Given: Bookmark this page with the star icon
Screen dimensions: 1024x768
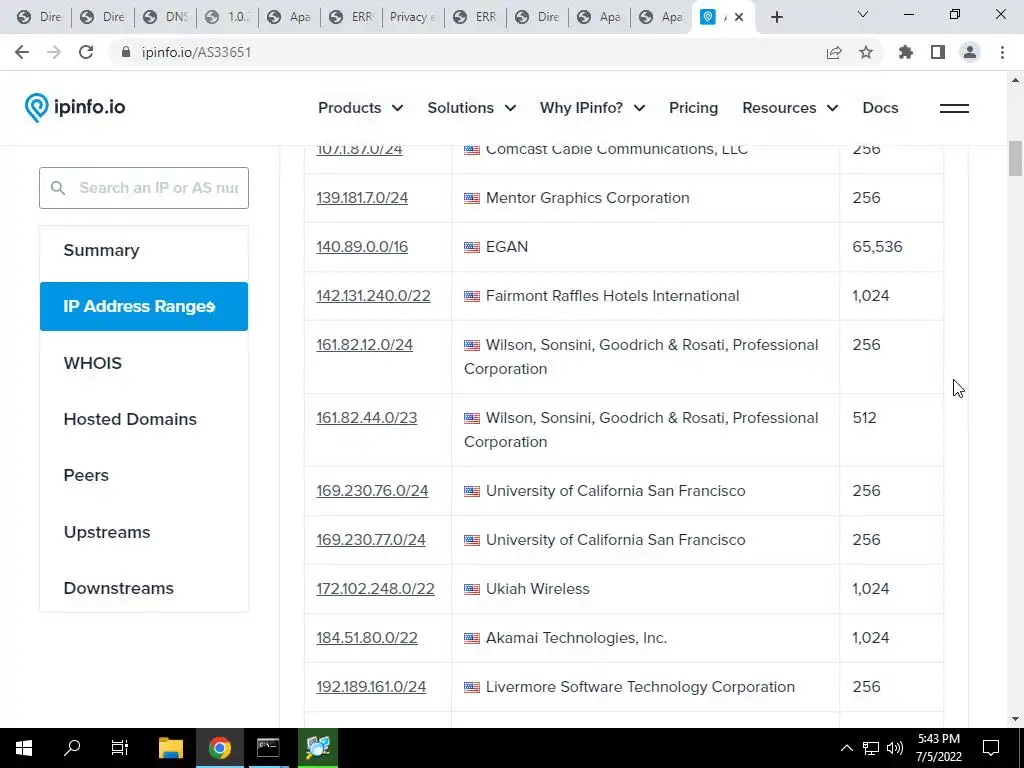Looking at the screenshot, I should tap(866, 52).
